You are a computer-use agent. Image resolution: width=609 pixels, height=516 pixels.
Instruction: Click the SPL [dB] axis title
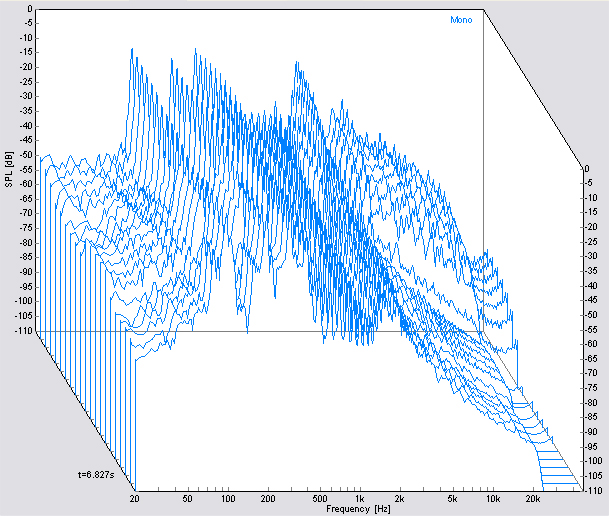pos(9,169)
